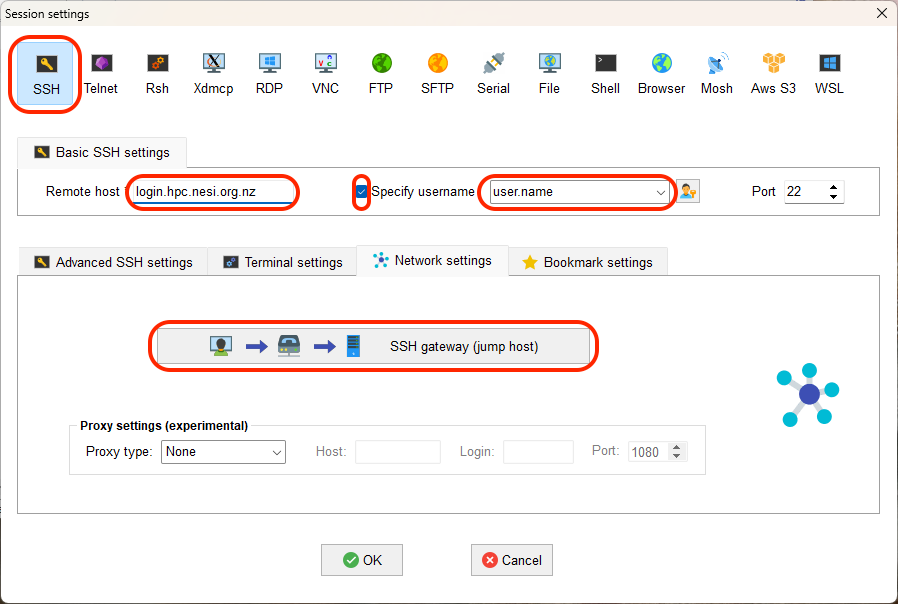Open the Terminal settings tab
This screenshot has width=898, height=604.
click(x=282, y=262)
